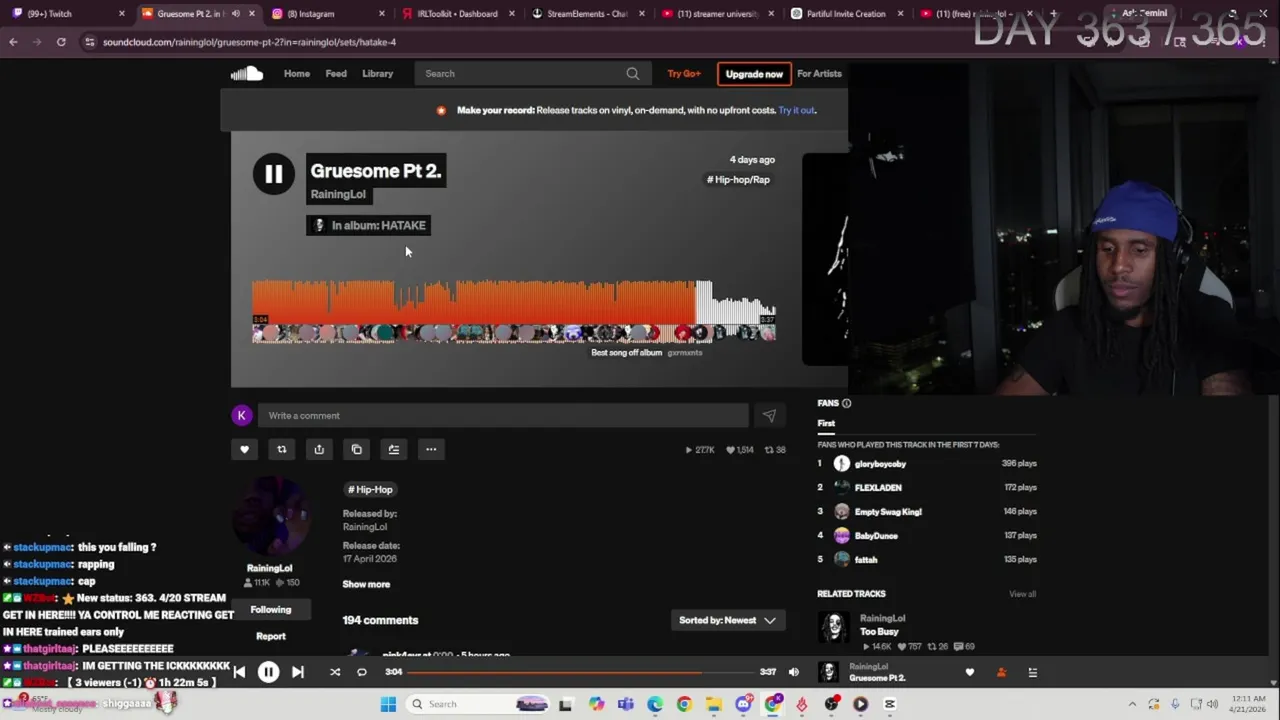Image resolution: width=1280 pixels, height=720 pixels.
Task: Open the Windows Start menu
Action: point(388,705)
